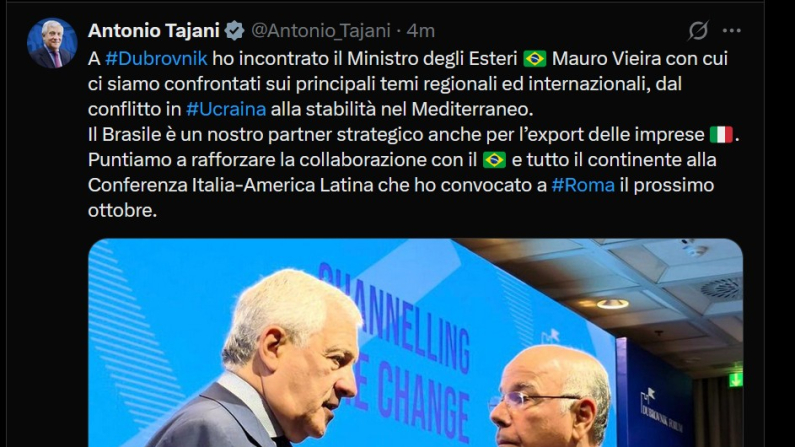795x447 pixels.
Task: Click the 4m post timestamp
Action: point(421,31)
